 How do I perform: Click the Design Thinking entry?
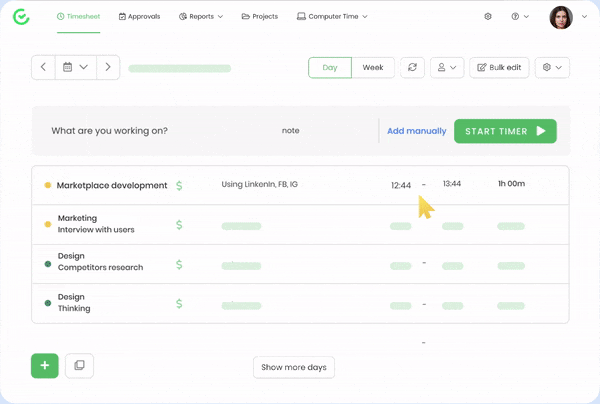pyautogui.click(x=74, y=303)
